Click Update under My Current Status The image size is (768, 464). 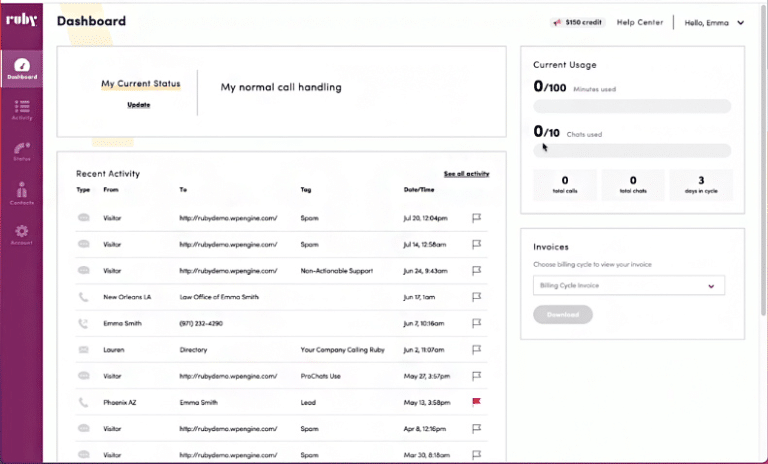pyautogui.click(x=139, y=105)
